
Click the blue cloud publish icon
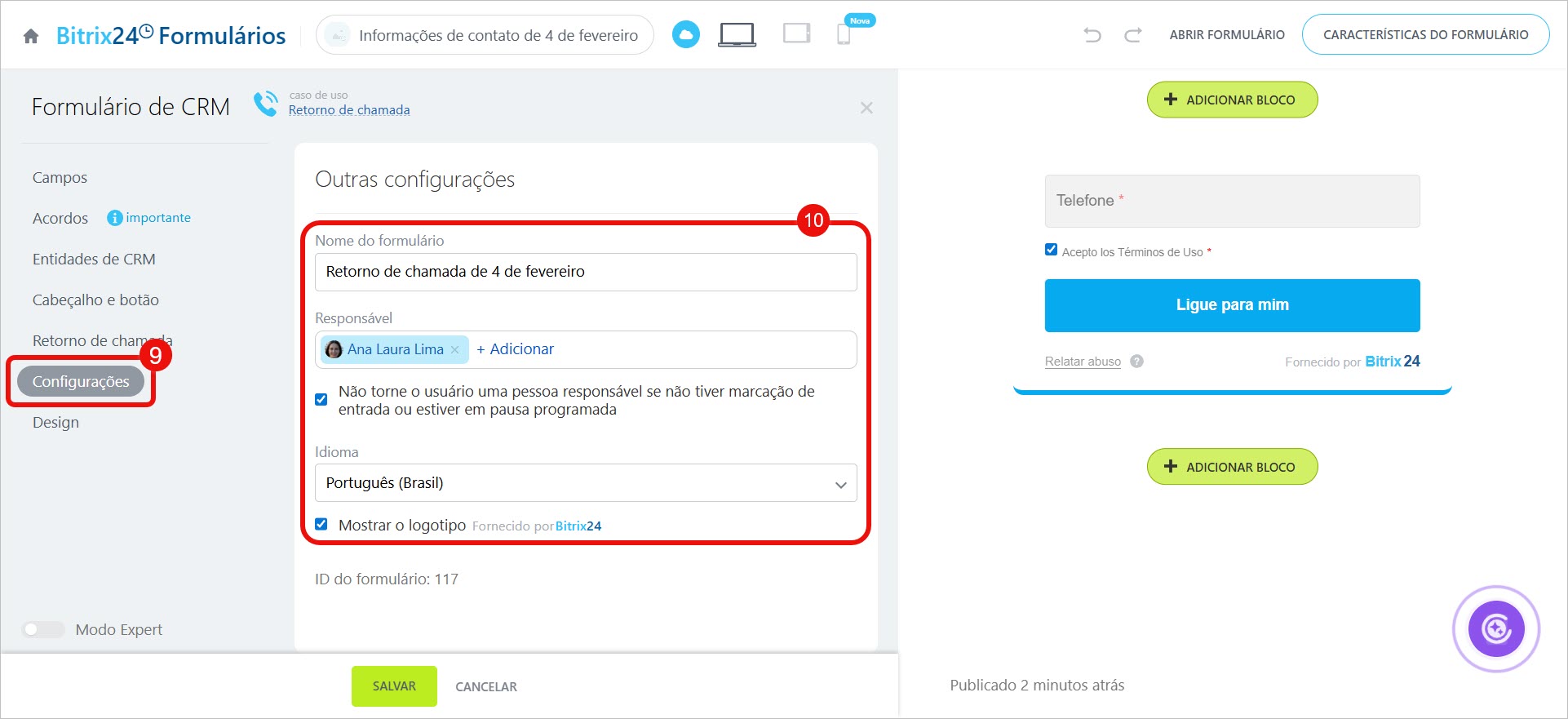click(685, 34)
